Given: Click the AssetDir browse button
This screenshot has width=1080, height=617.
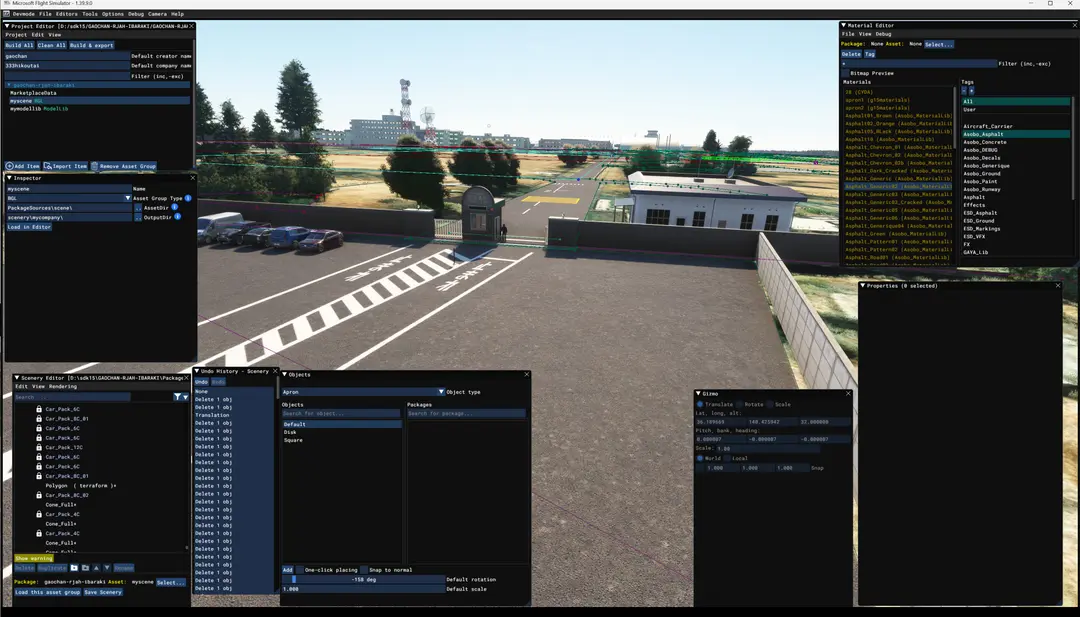Looking at the screenshot, I should (138, 207).
